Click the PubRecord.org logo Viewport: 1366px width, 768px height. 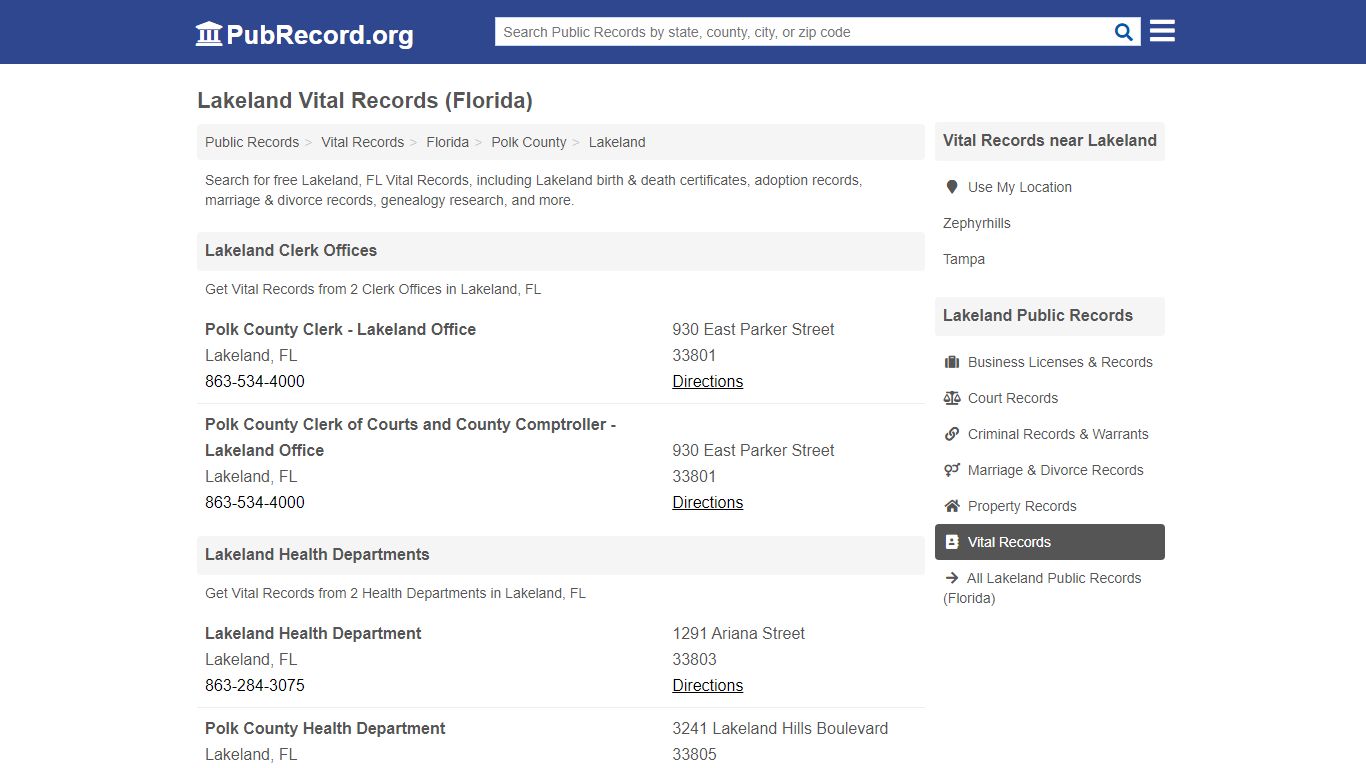click(304, 34)
